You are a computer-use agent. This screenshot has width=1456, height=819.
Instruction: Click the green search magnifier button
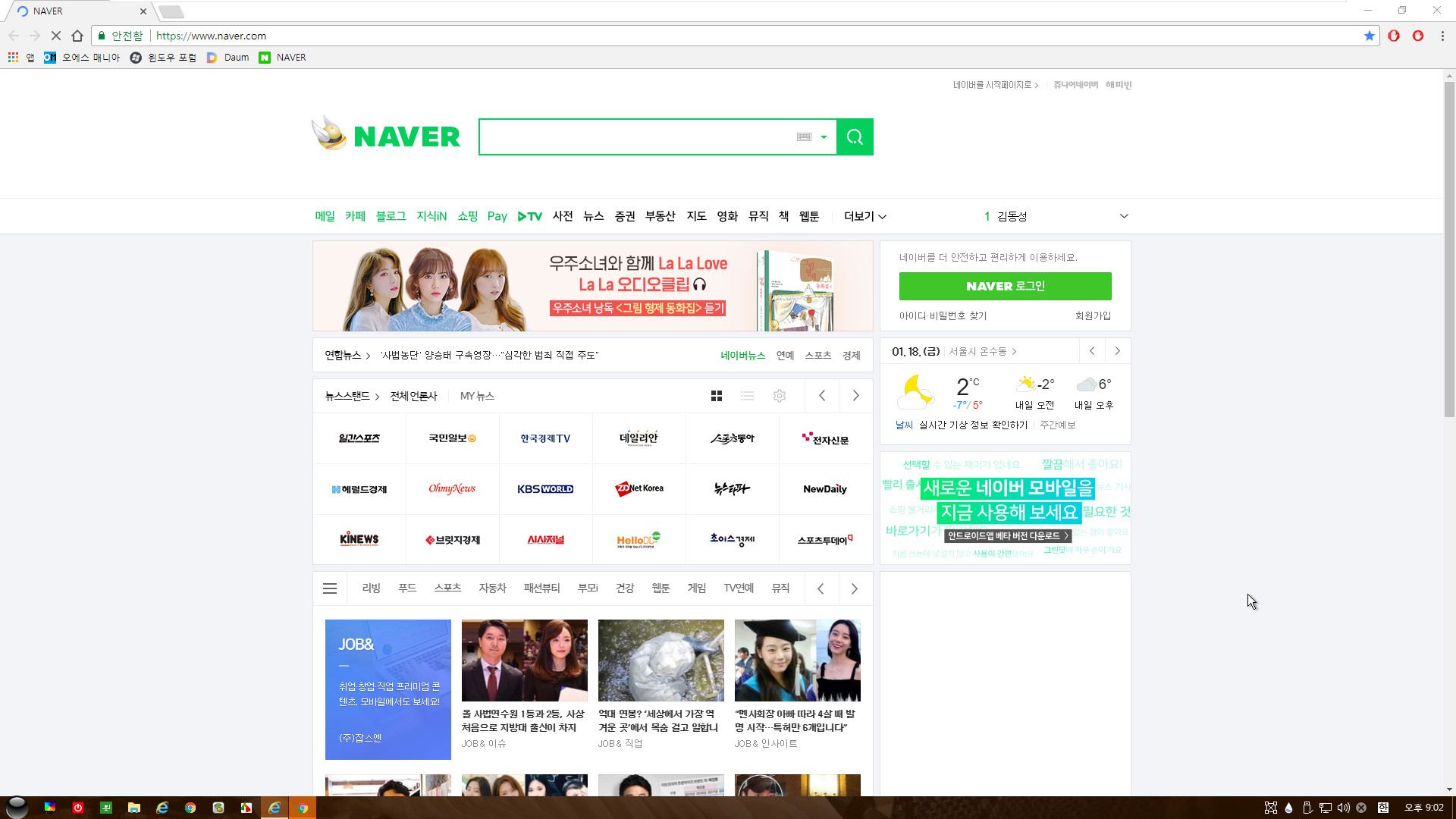(x=855, y=137)
